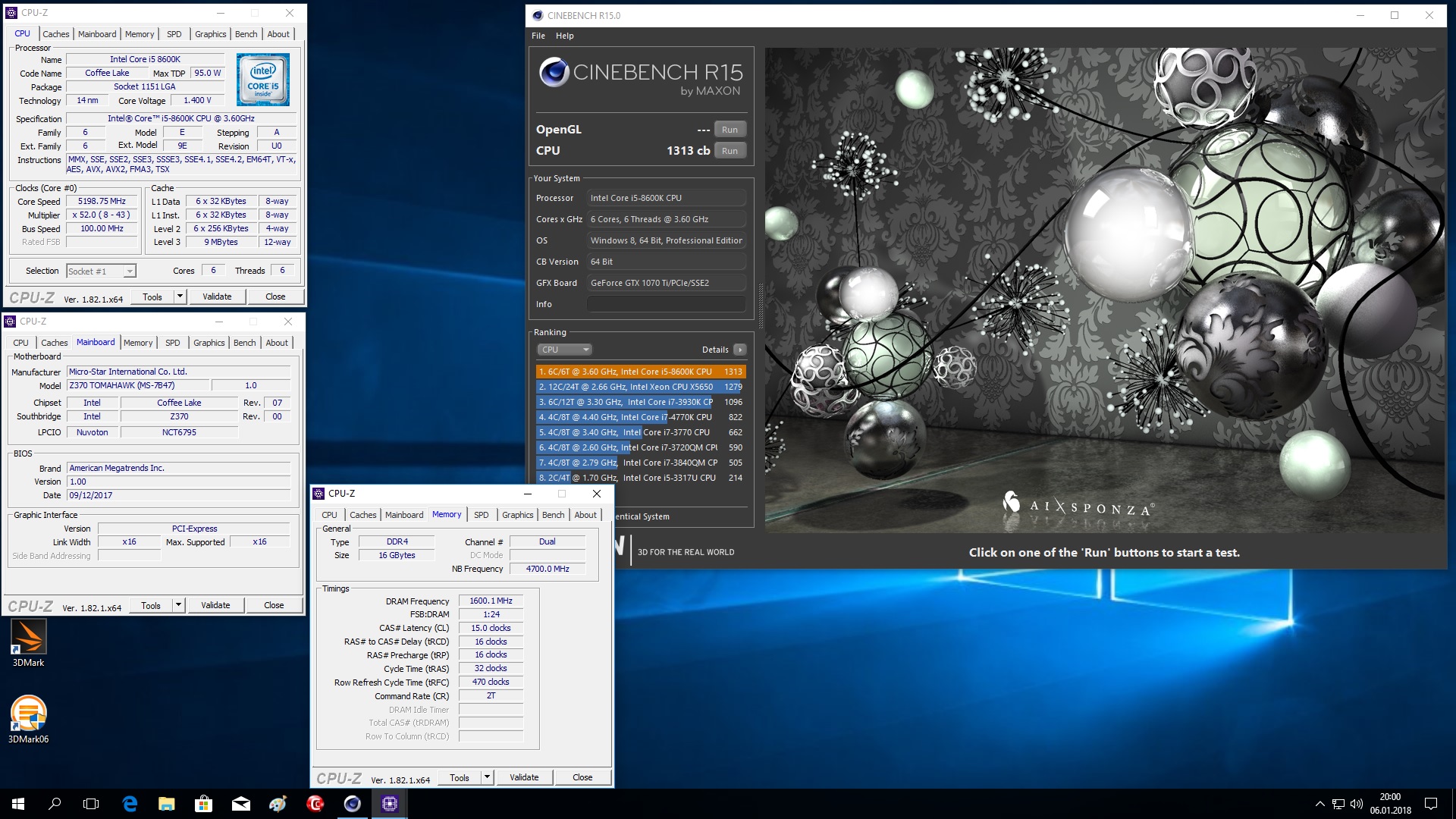This screenshot has height=819, width=1456.
Task: Open File Explorer from taskbar
Action: pyautogui.click(x=167, y=804)
